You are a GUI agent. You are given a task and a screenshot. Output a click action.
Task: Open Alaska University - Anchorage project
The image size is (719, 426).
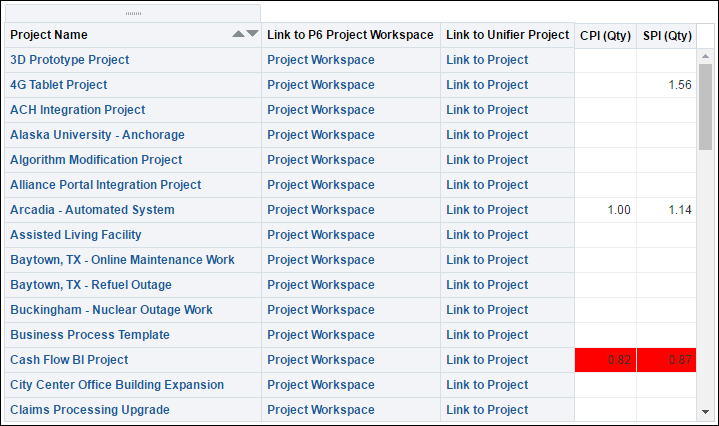[x=97, y=135]
